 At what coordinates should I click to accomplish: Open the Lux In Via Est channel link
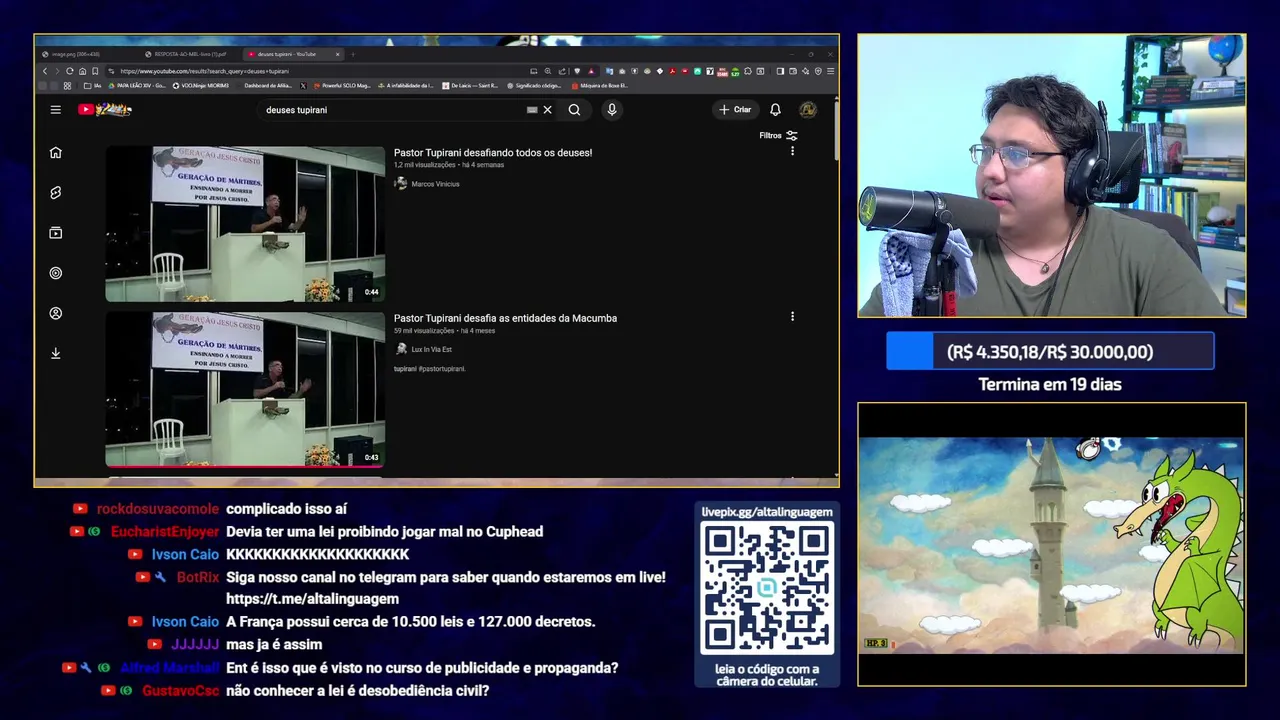[x=431, y=349]
